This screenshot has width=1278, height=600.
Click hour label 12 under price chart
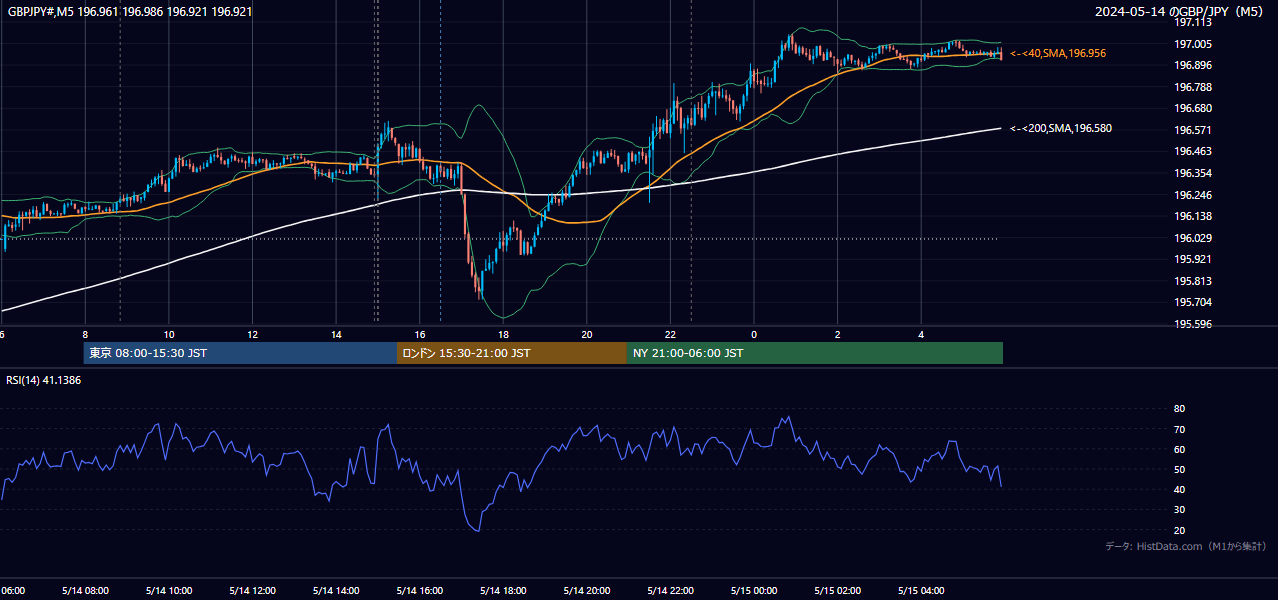pos(252,334)
